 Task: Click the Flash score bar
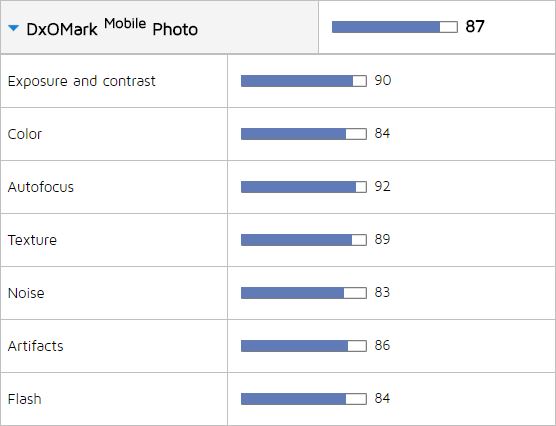pos(304,399)
